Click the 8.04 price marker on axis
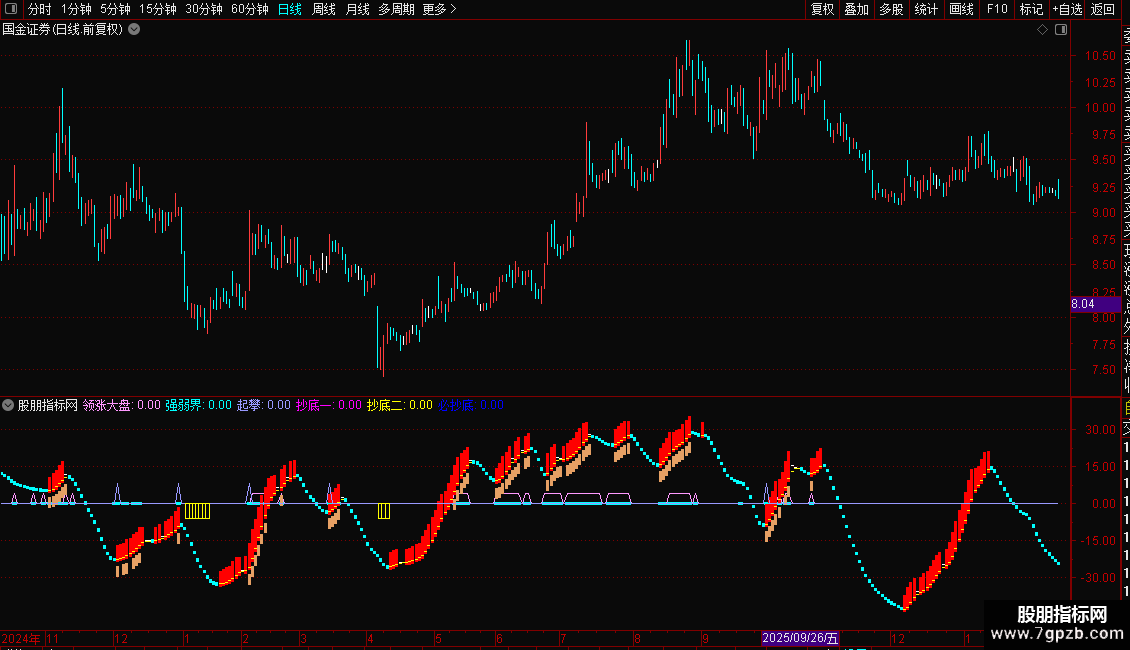1130x650 pixels. 1095,304
